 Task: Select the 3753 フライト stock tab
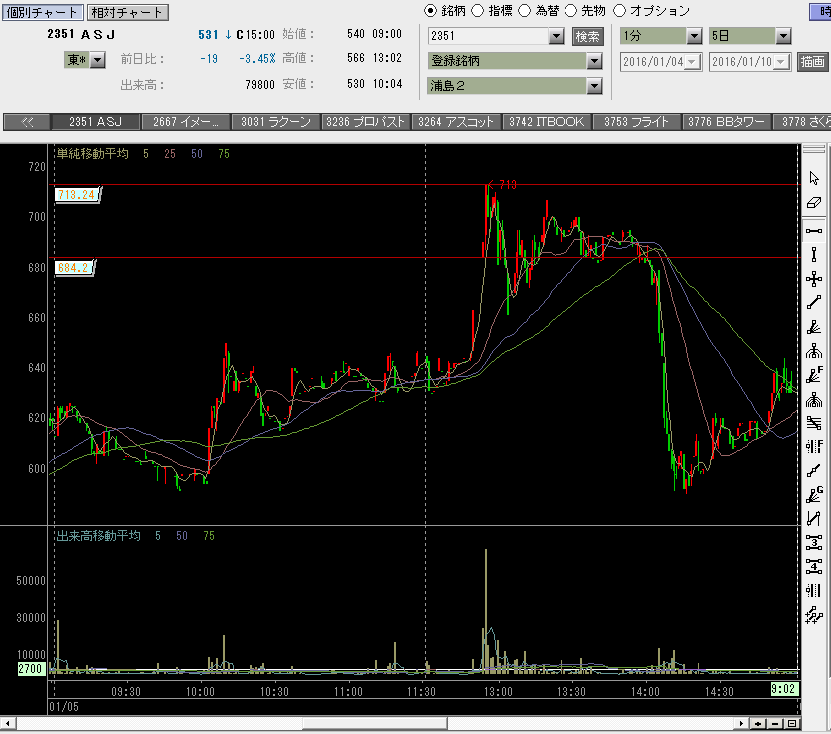637,122
